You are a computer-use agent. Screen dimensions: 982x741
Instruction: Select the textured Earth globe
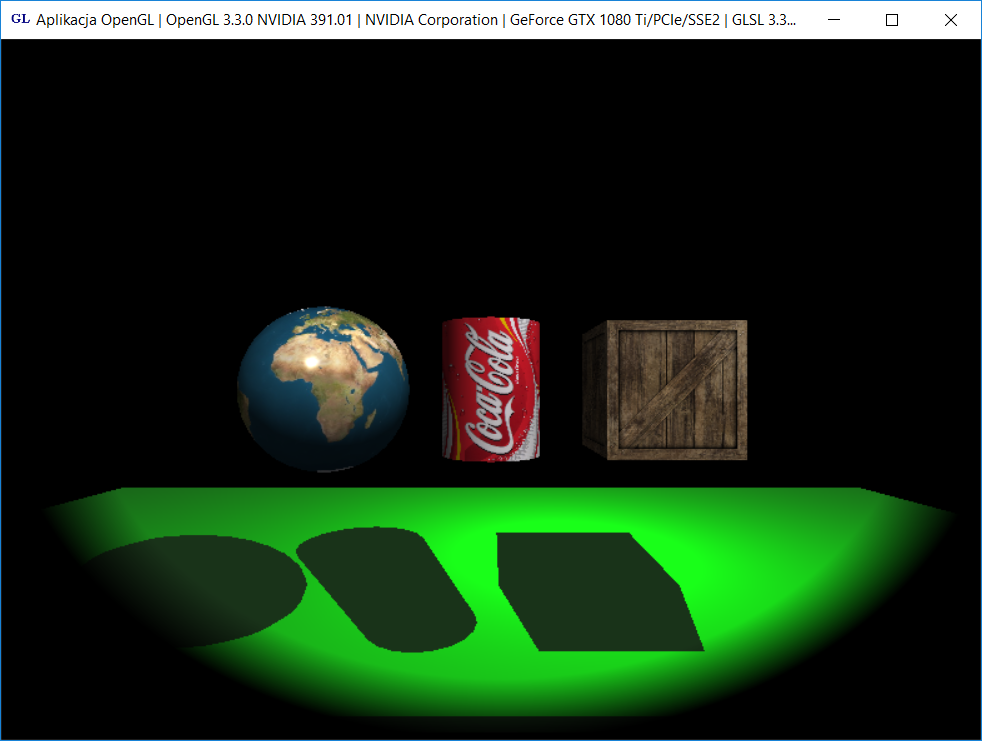322,388
